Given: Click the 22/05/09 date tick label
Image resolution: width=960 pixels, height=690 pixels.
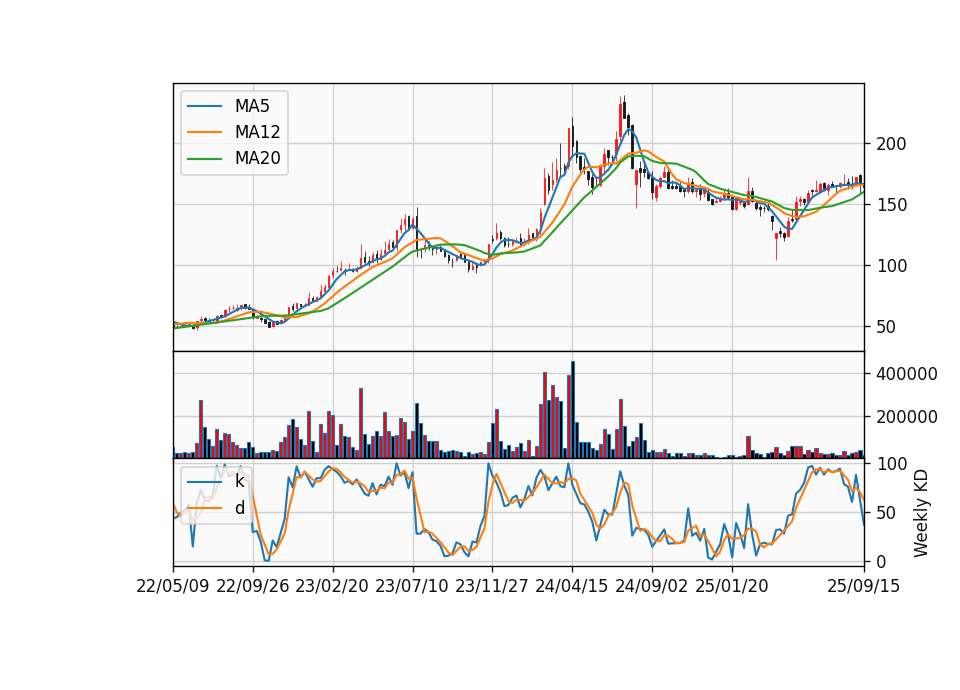Looking at the screenshot, I should pyautogui.click(x=173, y=586).
